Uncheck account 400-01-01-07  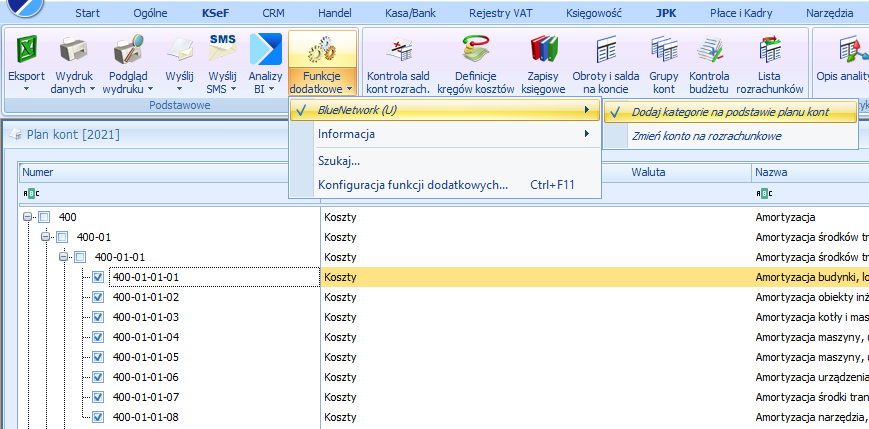98,397
